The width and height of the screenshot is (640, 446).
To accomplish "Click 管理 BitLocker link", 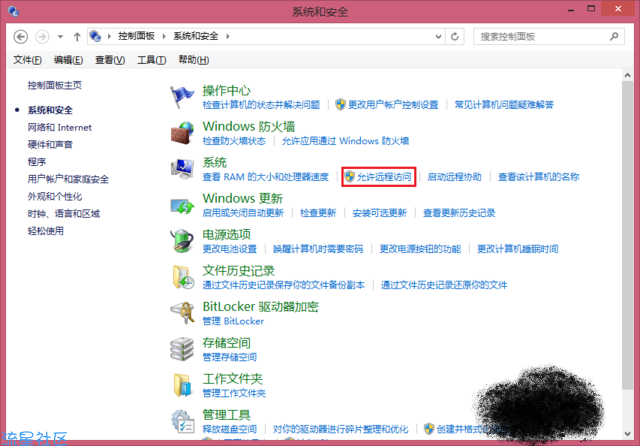I will pyautogui.click(x=233, y=321).
